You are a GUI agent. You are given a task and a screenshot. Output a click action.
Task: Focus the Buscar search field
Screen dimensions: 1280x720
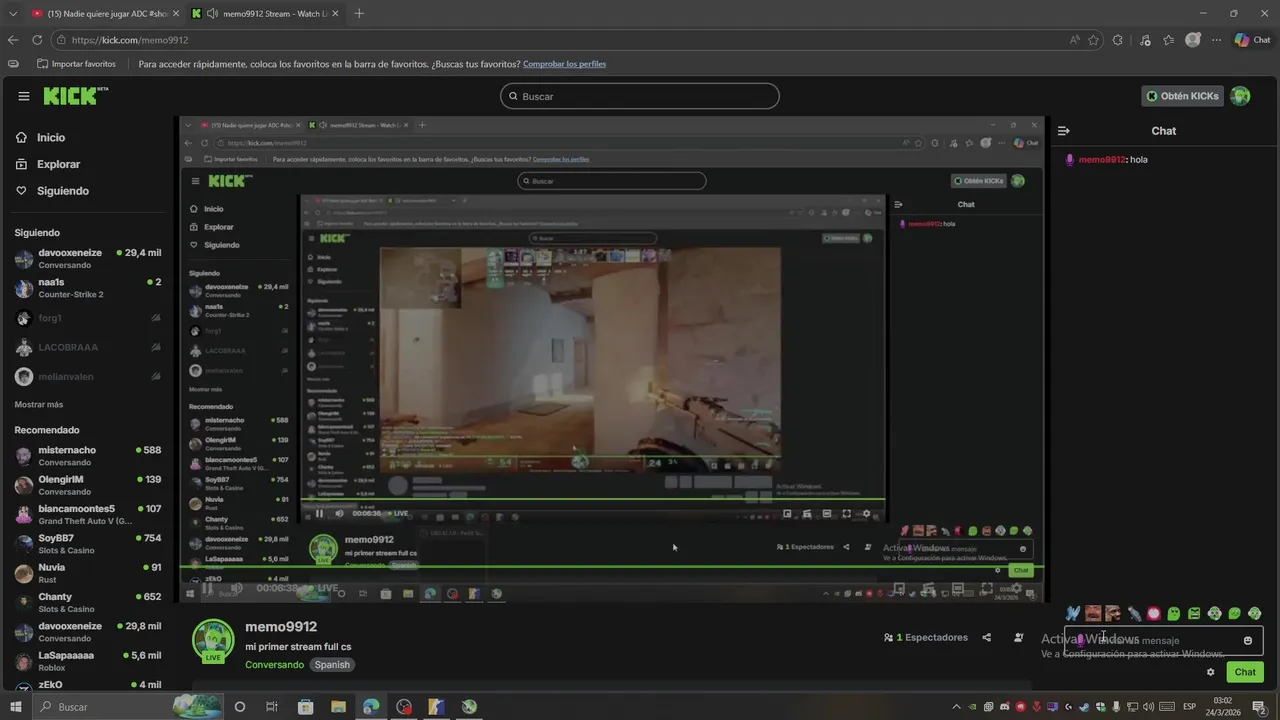click(640, 96)
